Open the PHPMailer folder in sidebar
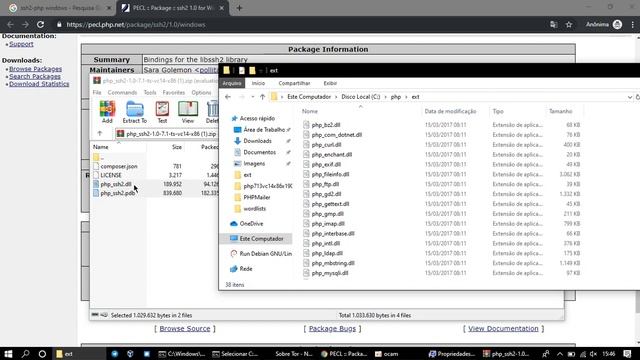The width and height of the screenshot is (640, 360). pos(253,198)
